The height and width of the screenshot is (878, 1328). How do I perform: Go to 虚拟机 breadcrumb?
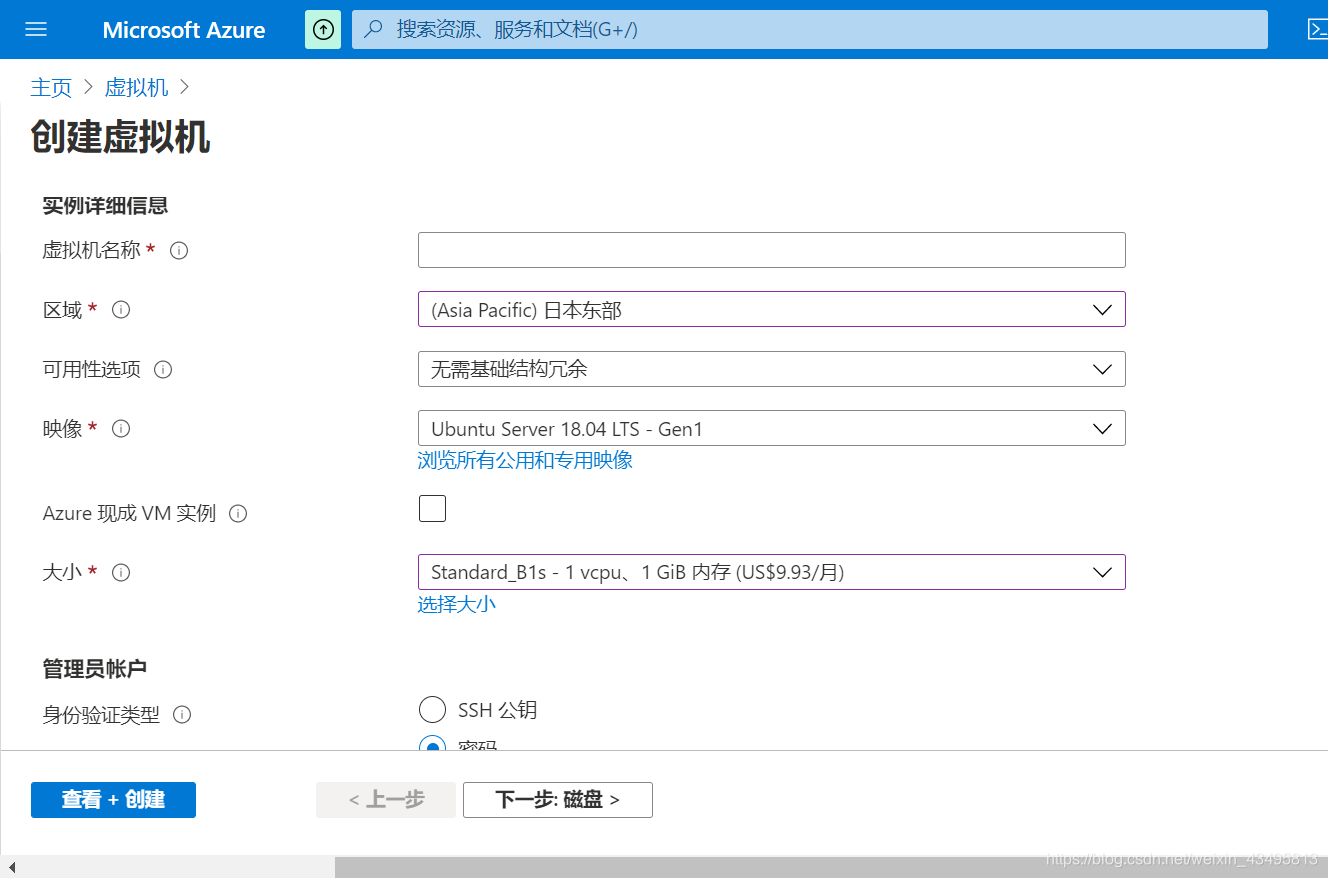click(136, 88)
